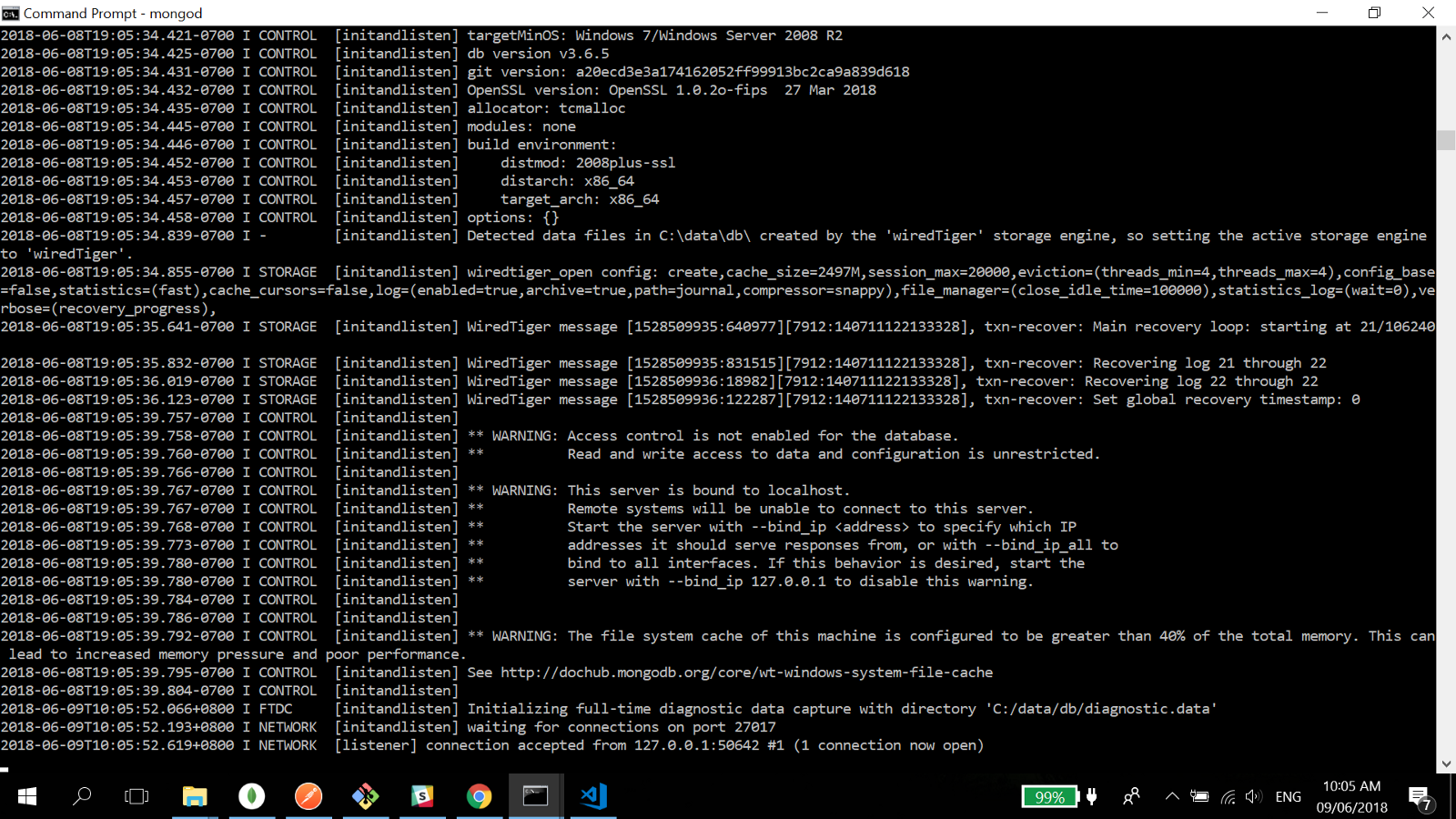Click the console scrollbar up arrow
This screenshot has height=819, width=1456.
coord(1446,36)
